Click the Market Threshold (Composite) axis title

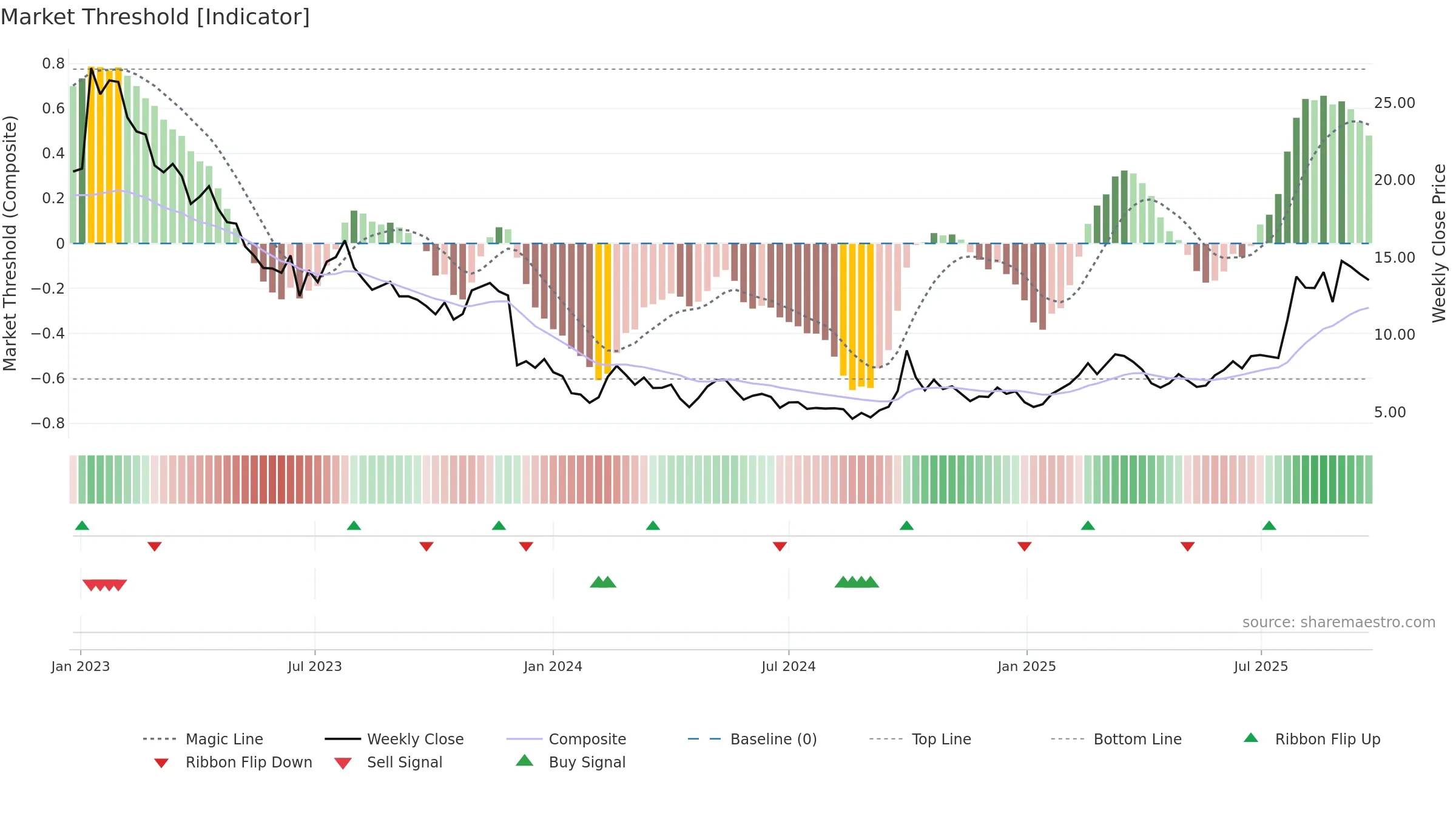tap(10, 243)
